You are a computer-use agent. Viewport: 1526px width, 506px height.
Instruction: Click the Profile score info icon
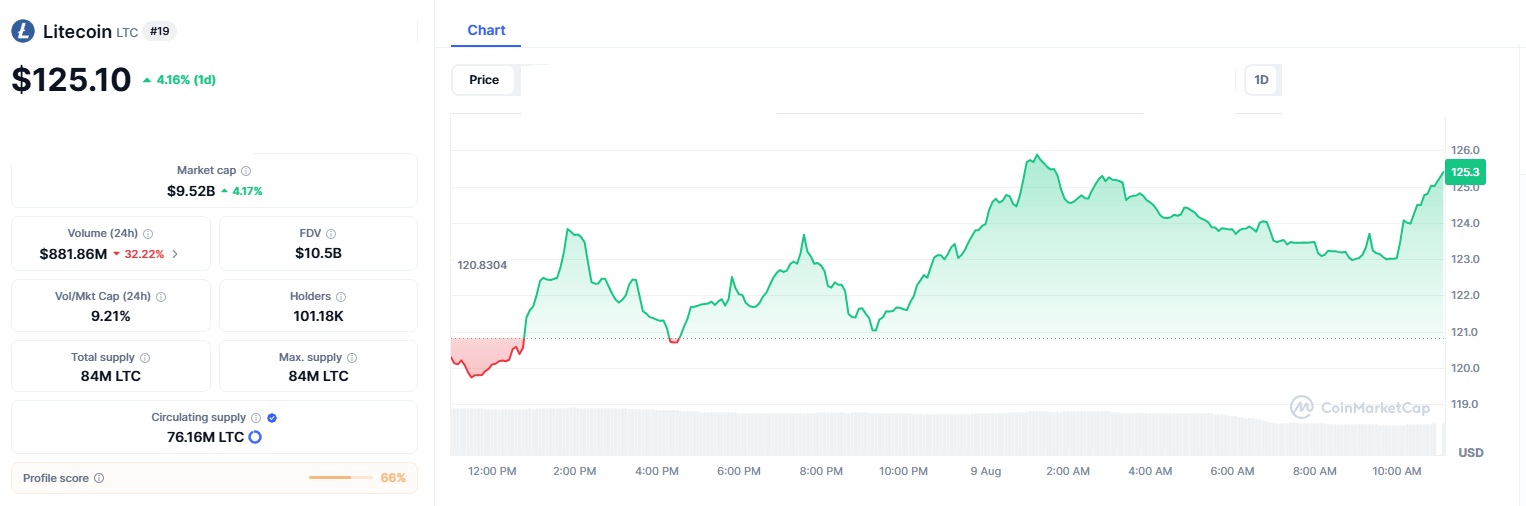click(98, 479)
